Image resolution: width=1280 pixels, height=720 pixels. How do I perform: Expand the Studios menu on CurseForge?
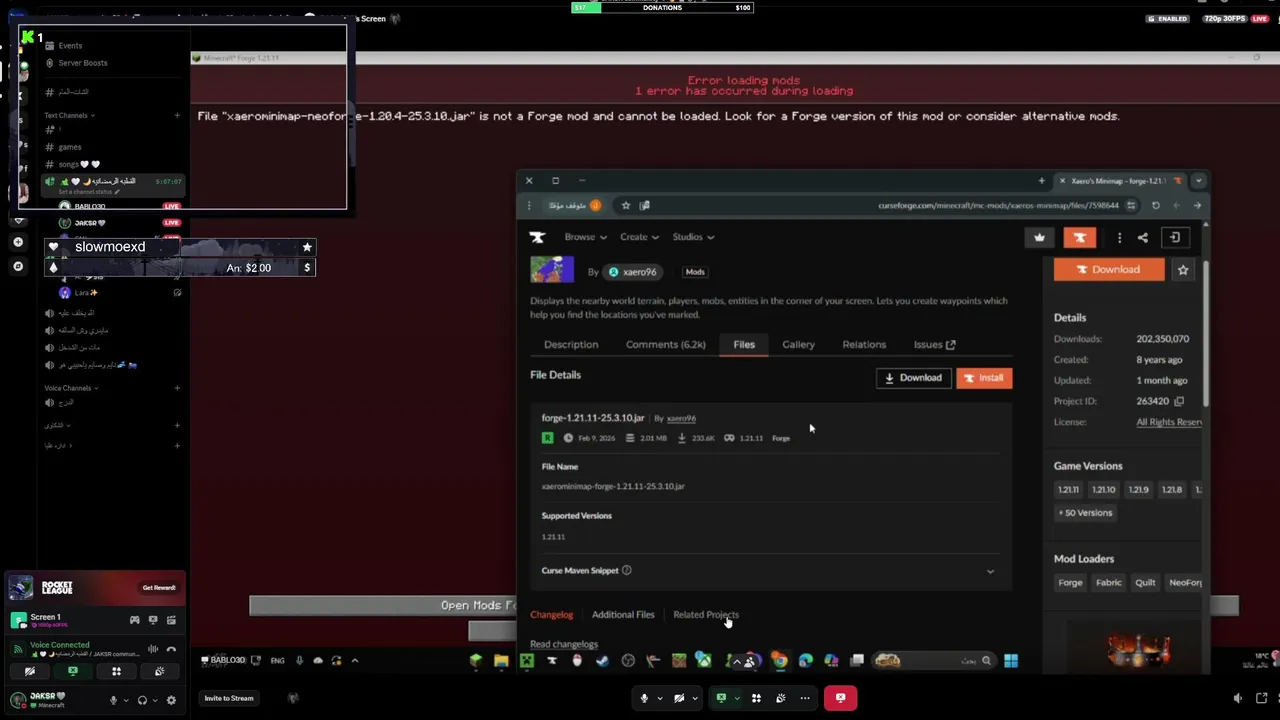coord(692,237)
